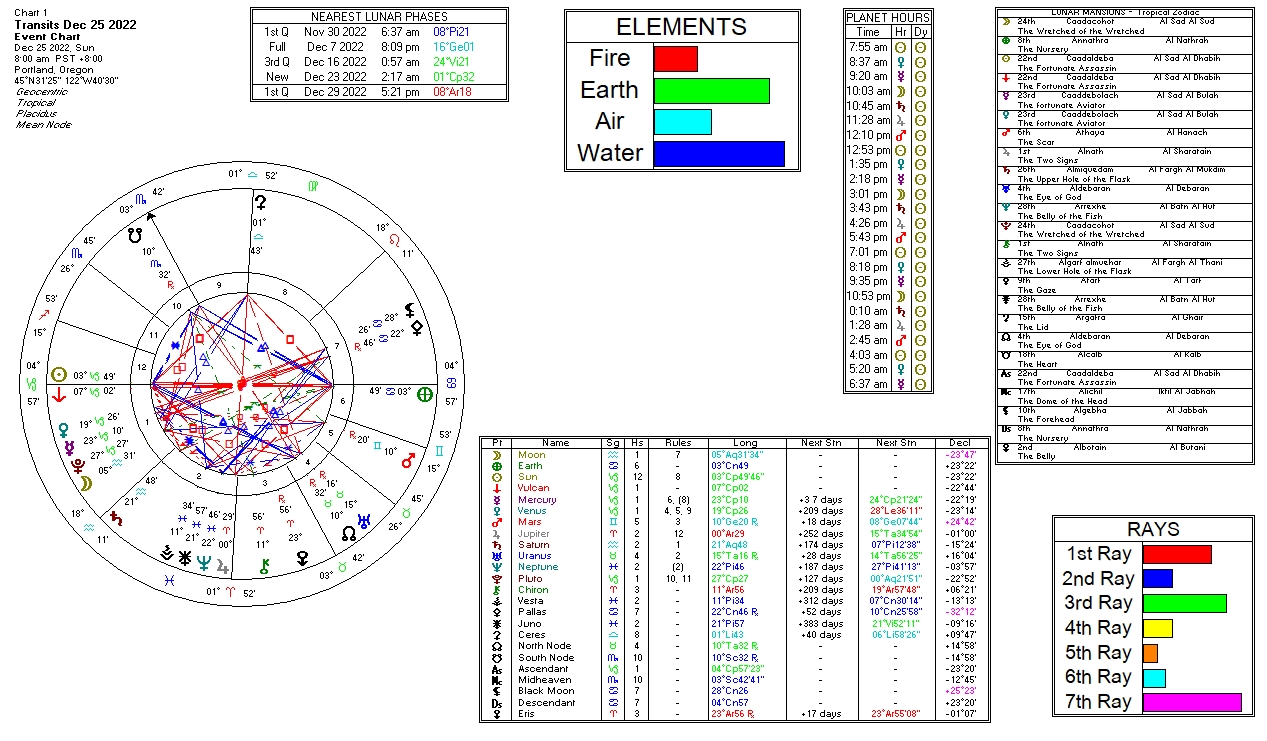Click the RAYS panel title
This screenshot has width=1267, height=741.
pyautogui.click(x=1153, y=529)
